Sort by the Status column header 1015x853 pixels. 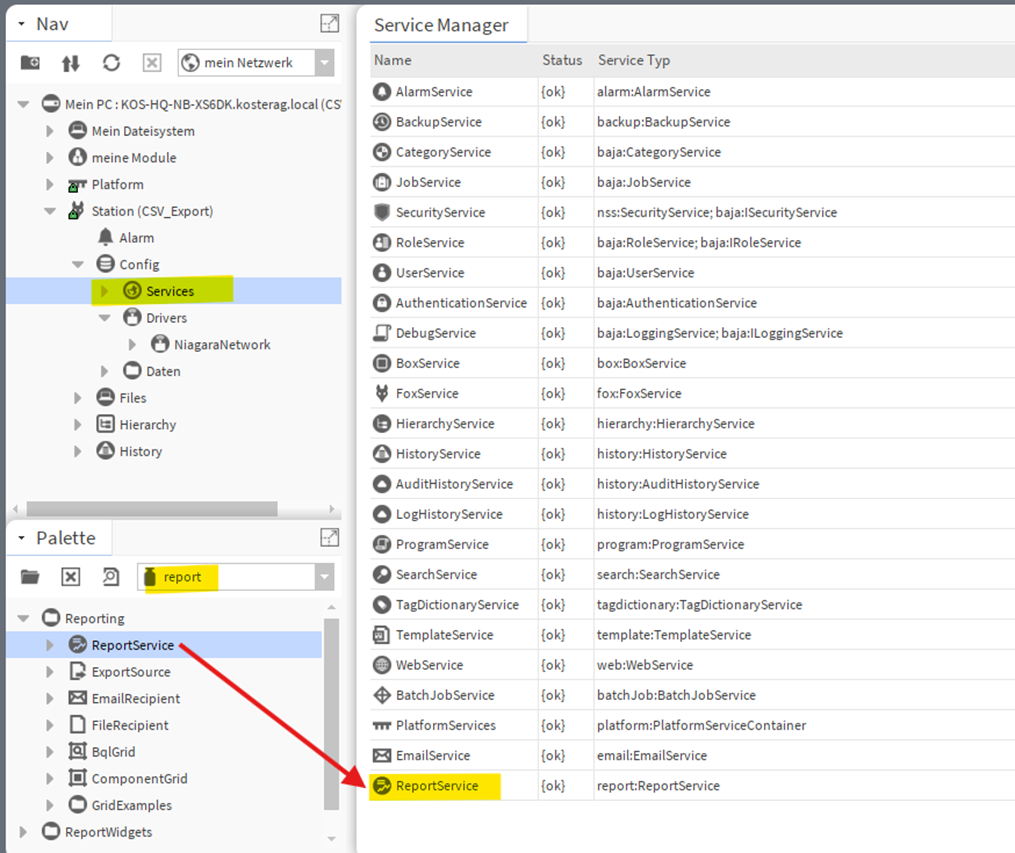pyautogui.click(x=562, y=60)
